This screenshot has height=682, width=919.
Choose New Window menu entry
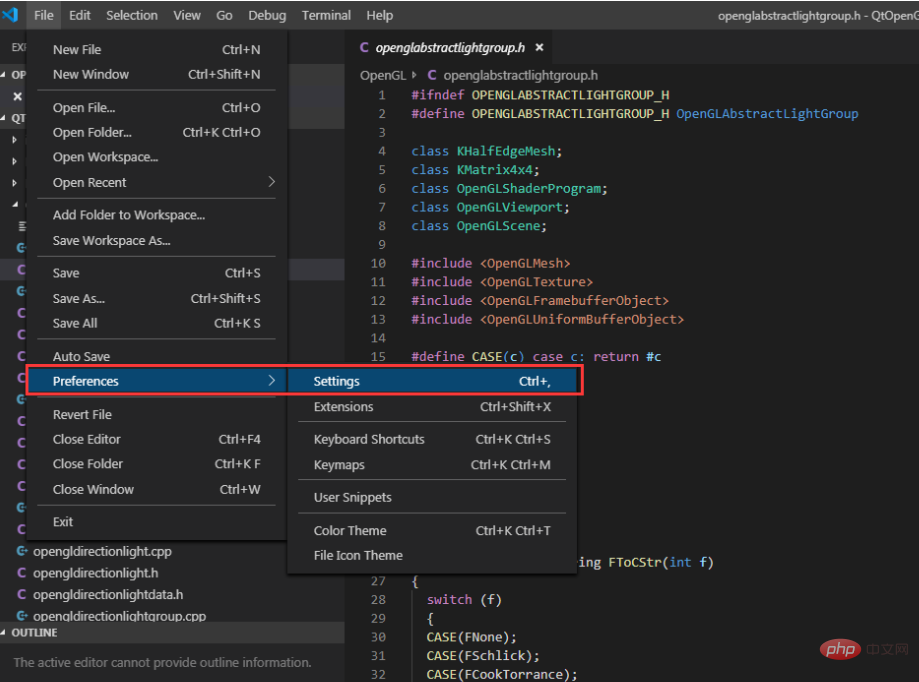(x=156, y=74)
